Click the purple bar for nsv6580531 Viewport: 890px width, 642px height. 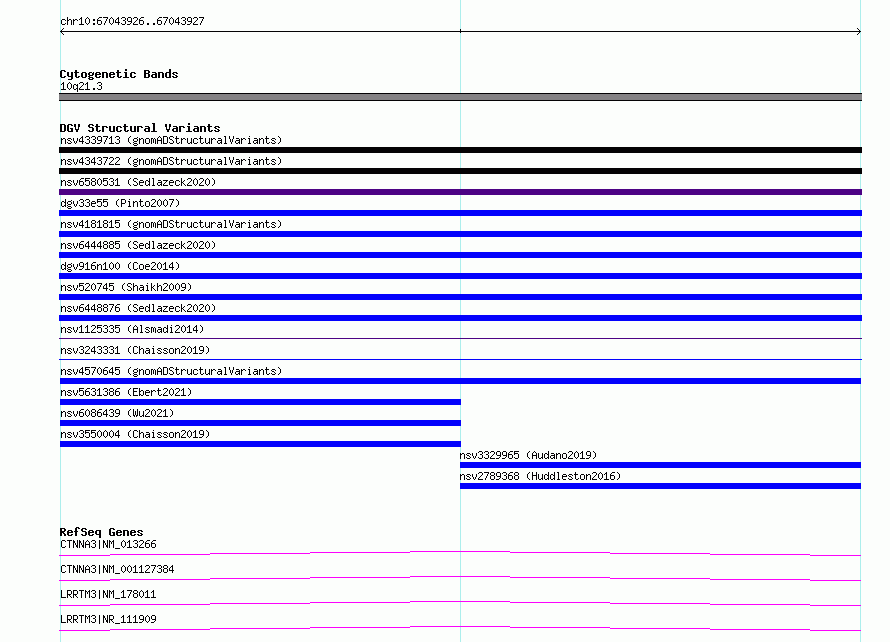click(x=460, y=192)
